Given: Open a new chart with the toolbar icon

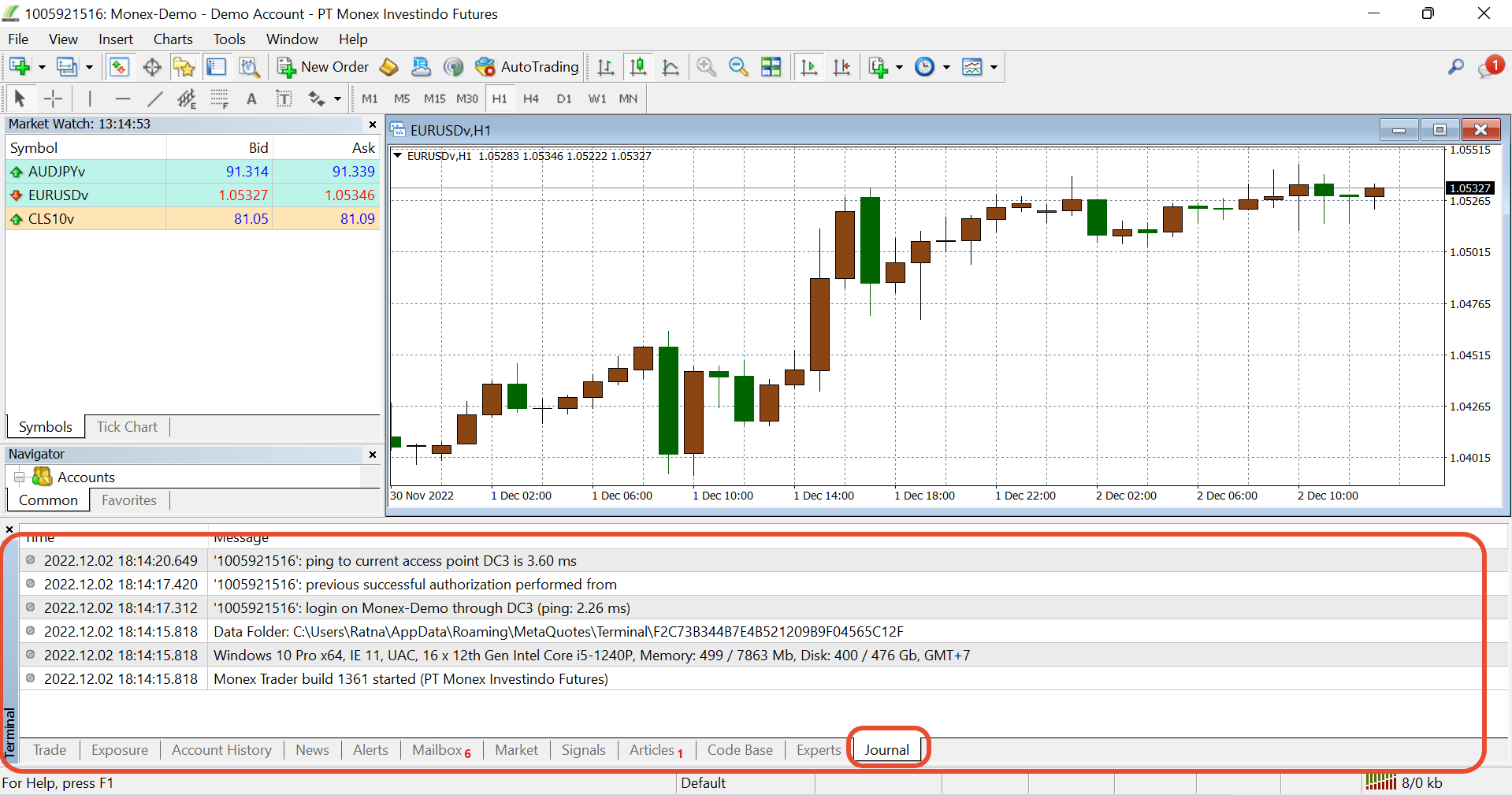Looking at the screenshot, I should [x=20, y=67].
